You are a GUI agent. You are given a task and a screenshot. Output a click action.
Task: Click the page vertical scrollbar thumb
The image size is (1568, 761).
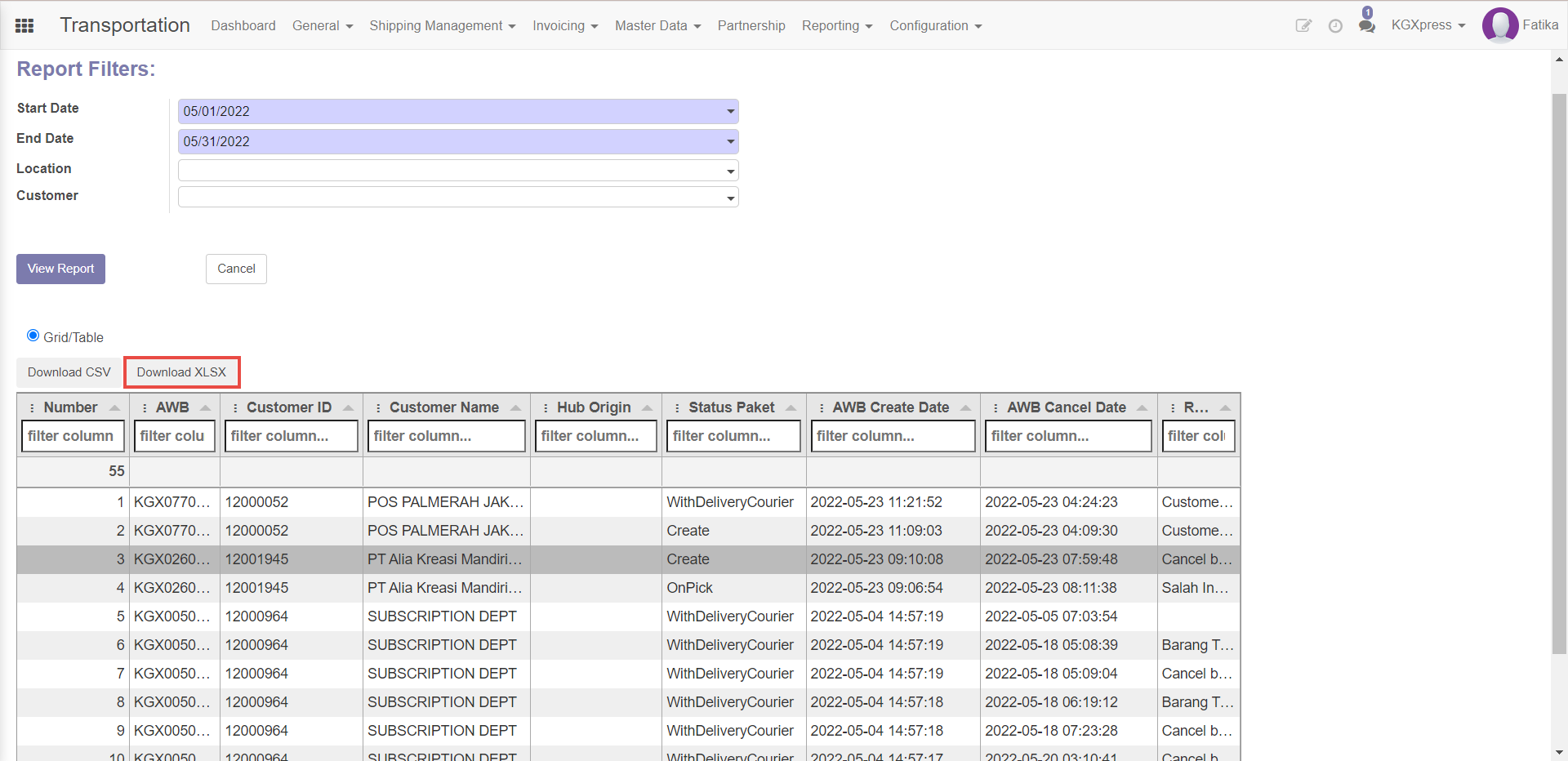coord(1559,373)
